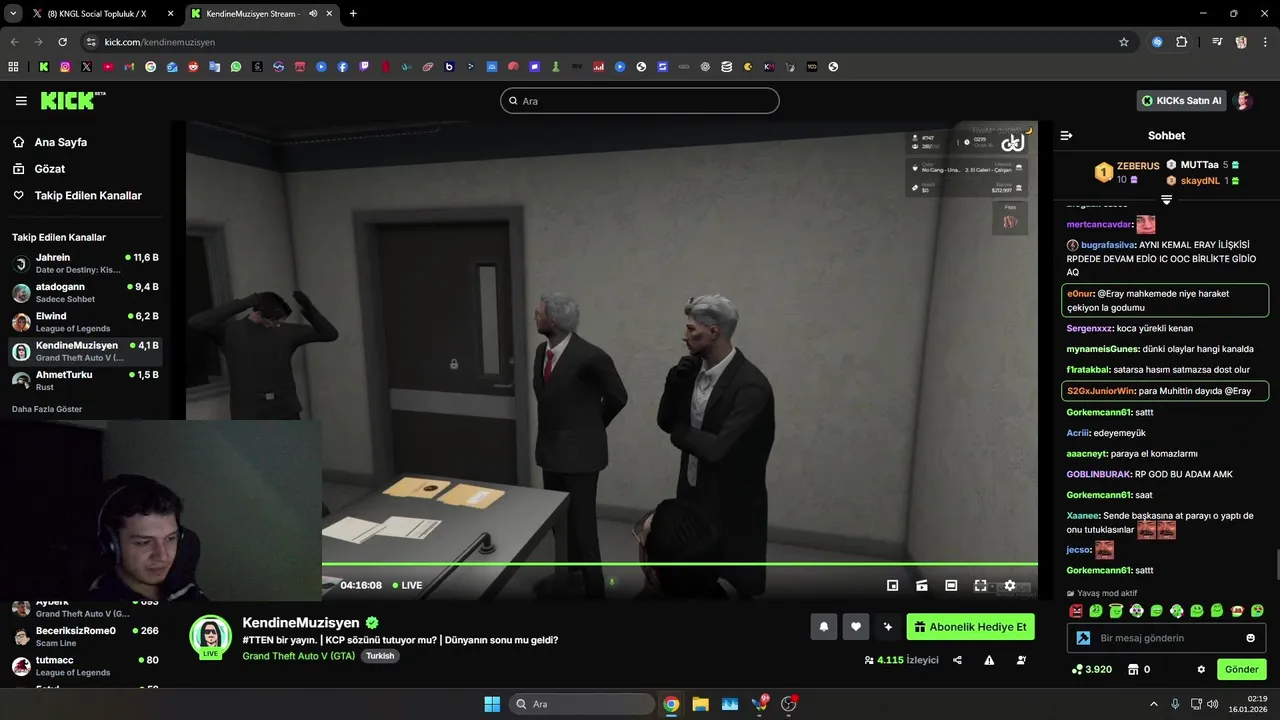Click the Bir mesaj gönderin field

click(1166, 638)
